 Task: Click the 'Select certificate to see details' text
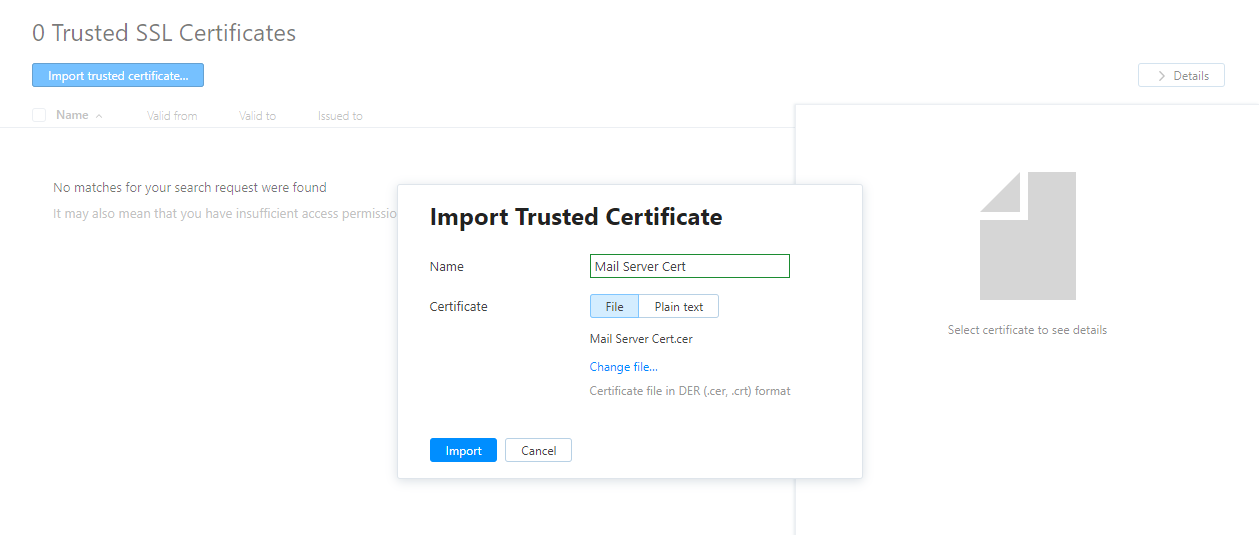click(1027, 330)
